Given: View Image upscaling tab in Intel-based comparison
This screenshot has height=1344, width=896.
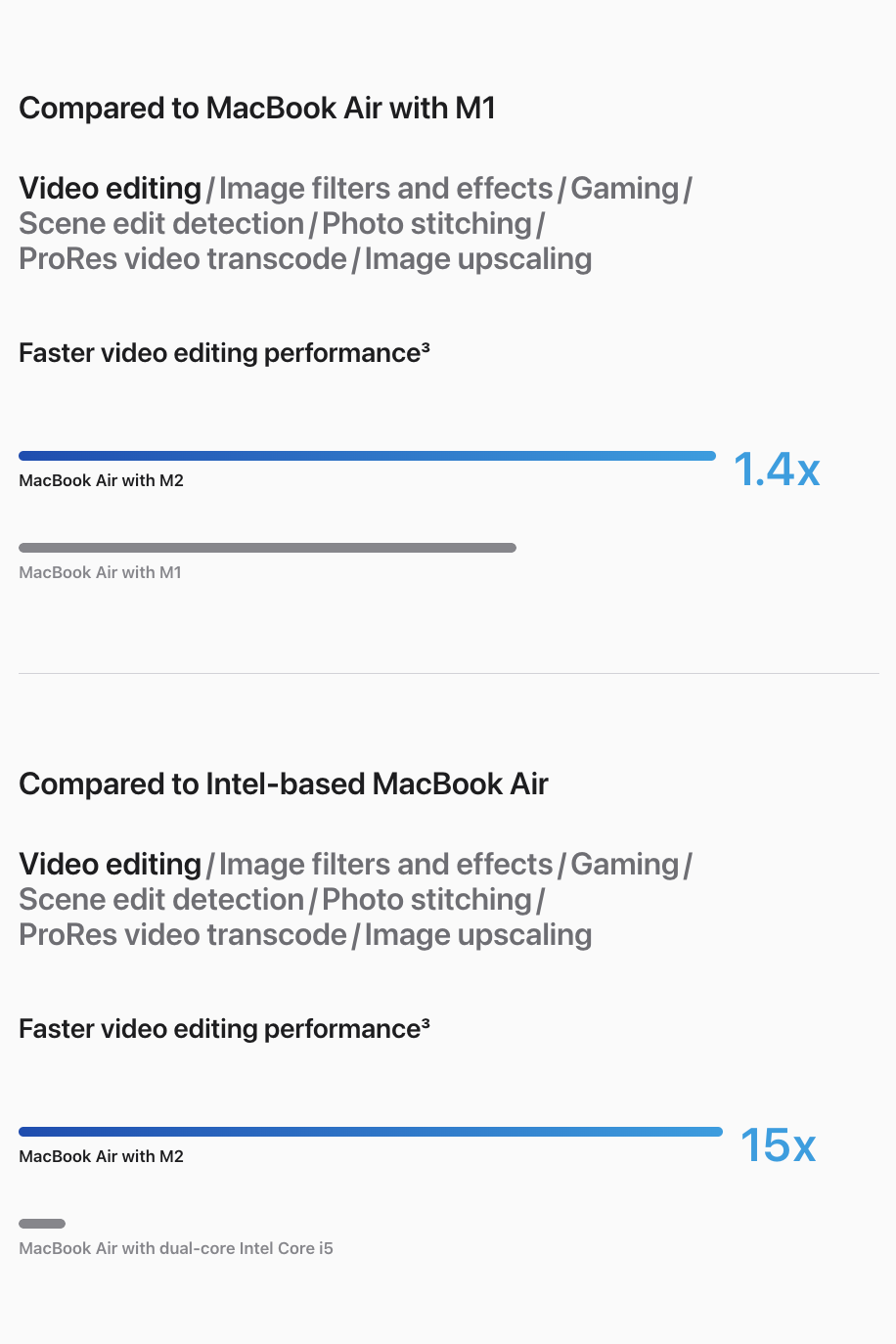Looking at the screenshot, I should (477, 934).
